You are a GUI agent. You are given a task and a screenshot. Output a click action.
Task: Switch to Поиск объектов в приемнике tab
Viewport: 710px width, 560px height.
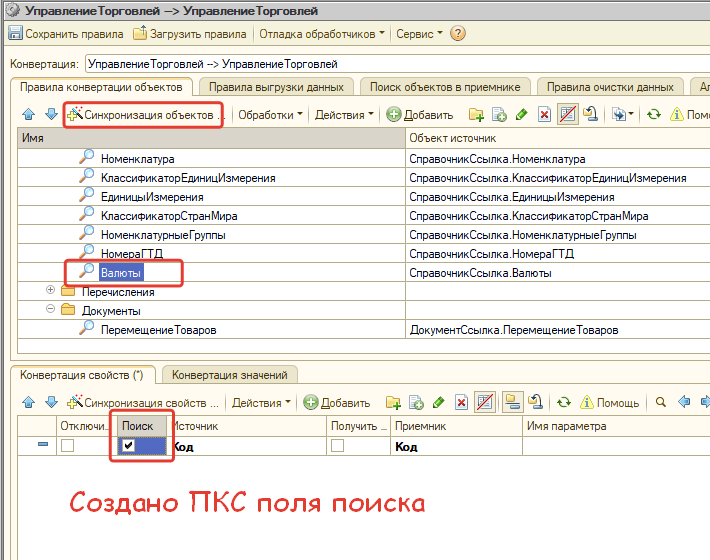click(x=445, y=87)
